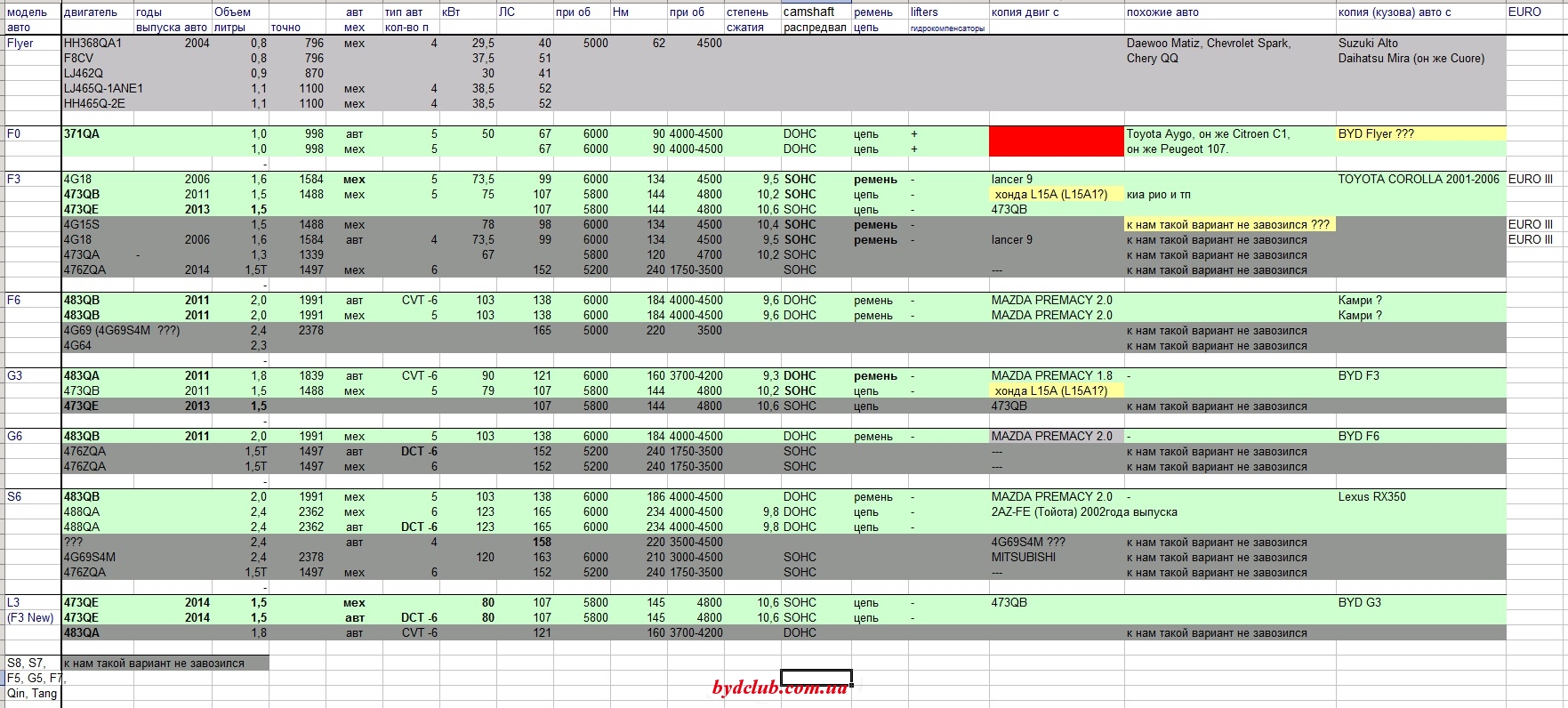Click the EURO column header cell
The image size is (1568, 708).
click(x=1524, y=12)
